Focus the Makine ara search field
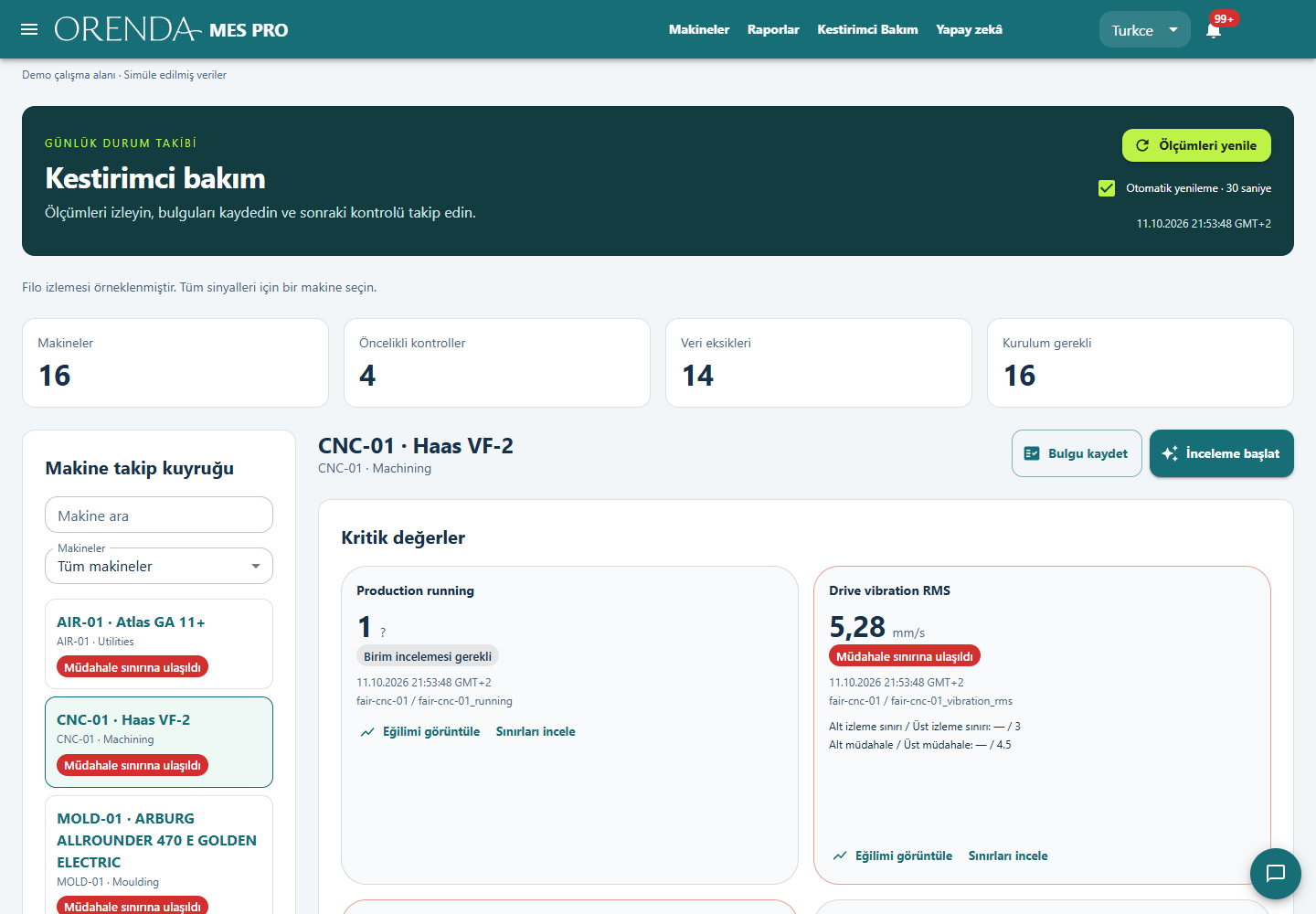1316x914 pixels. 159,515
